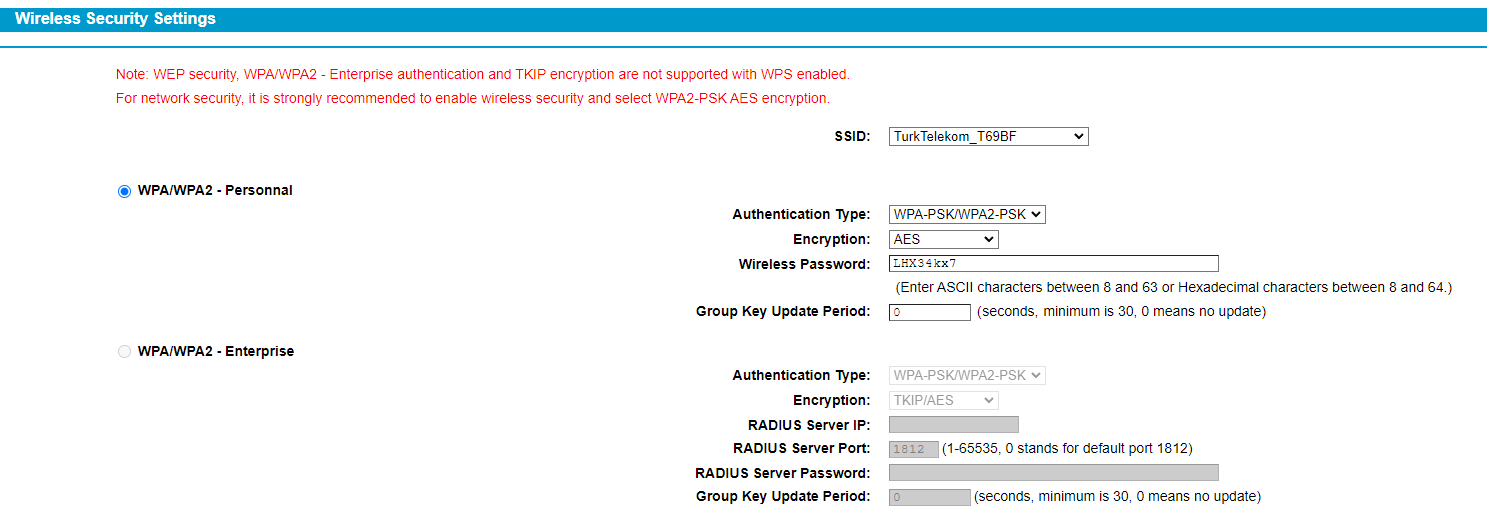The height and width of the screenshot is (518, 1487).
Task: Open the Enterprise Authentication Type dropdown
Action: [967, 375]
